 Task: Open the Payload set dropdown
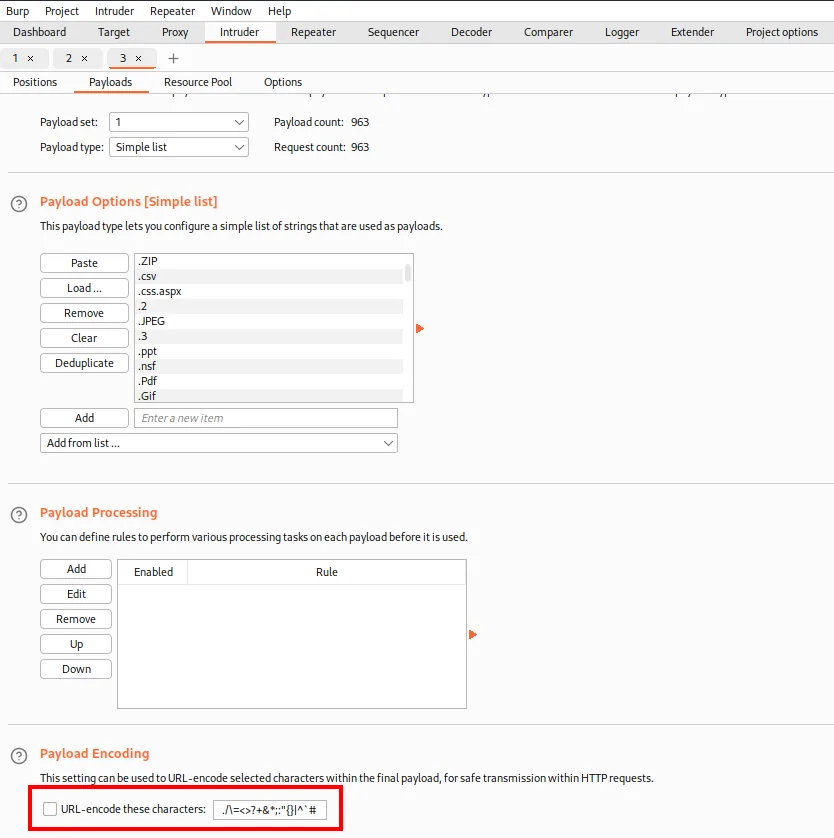click(x=179, y=122)
